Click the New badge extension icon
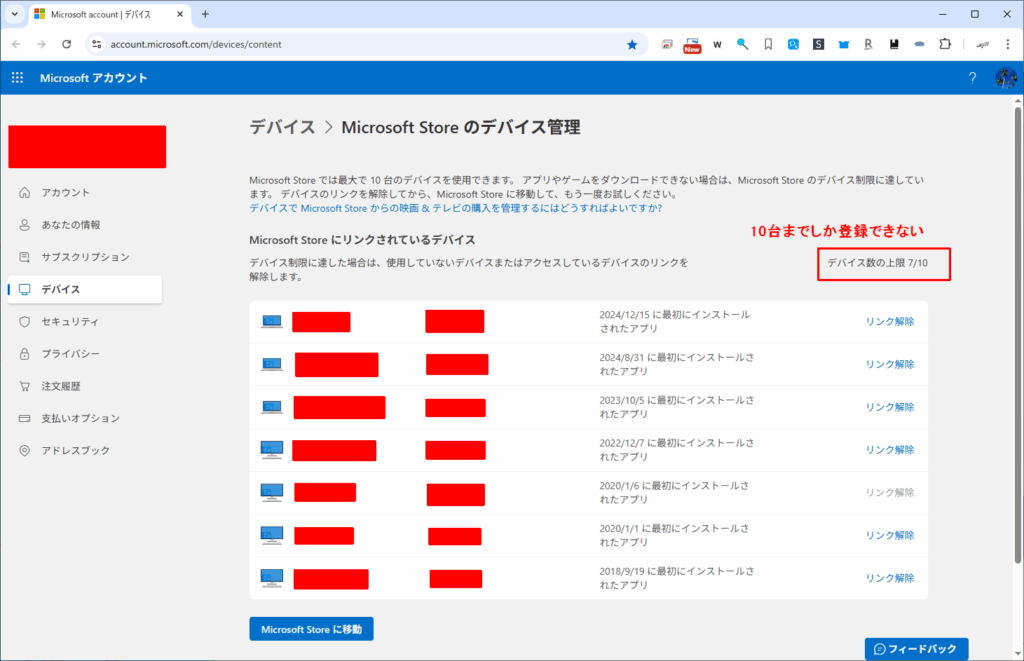Image resolution: width=1024 pixels, height=661 pixels. (692, 45)
